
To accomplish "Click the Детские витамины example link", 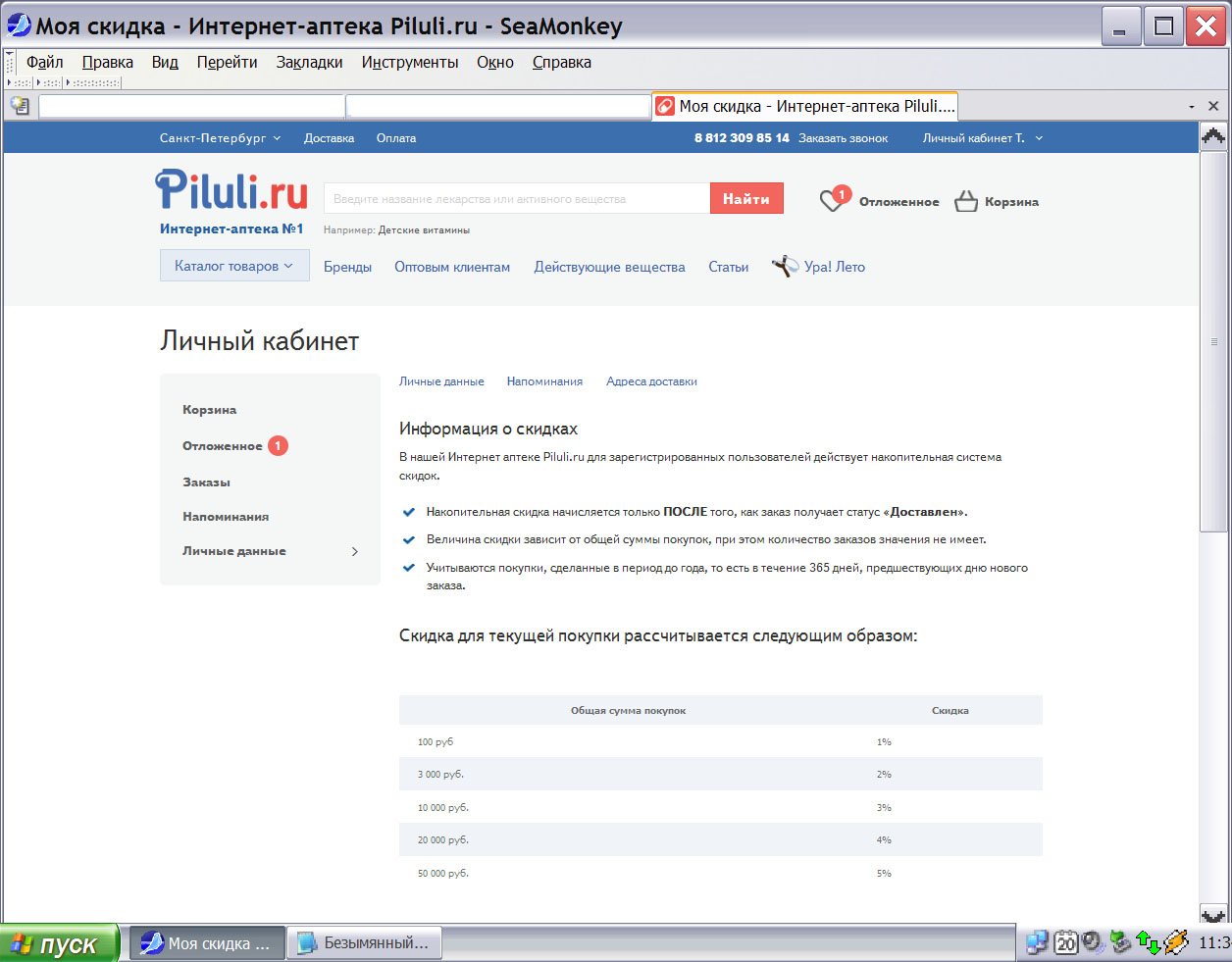I will [424, 230].
